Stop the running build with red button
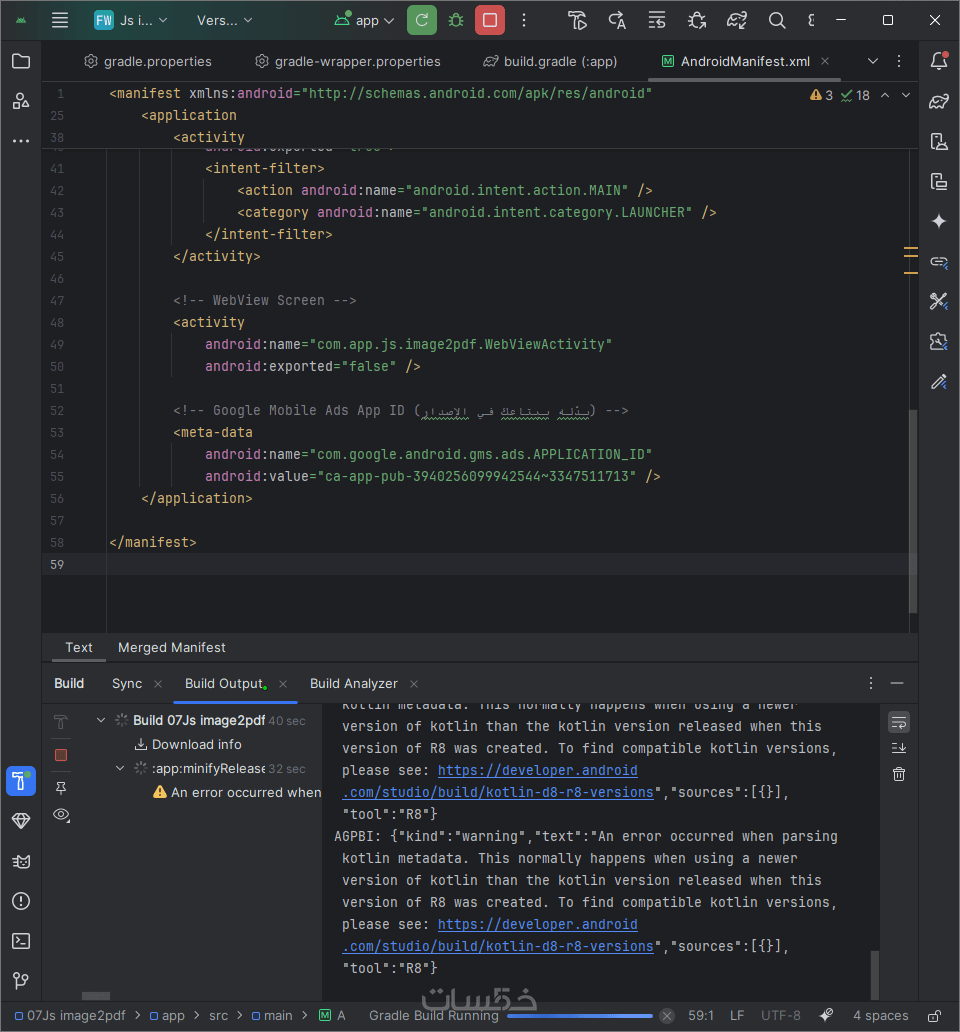 click(489, 20)
